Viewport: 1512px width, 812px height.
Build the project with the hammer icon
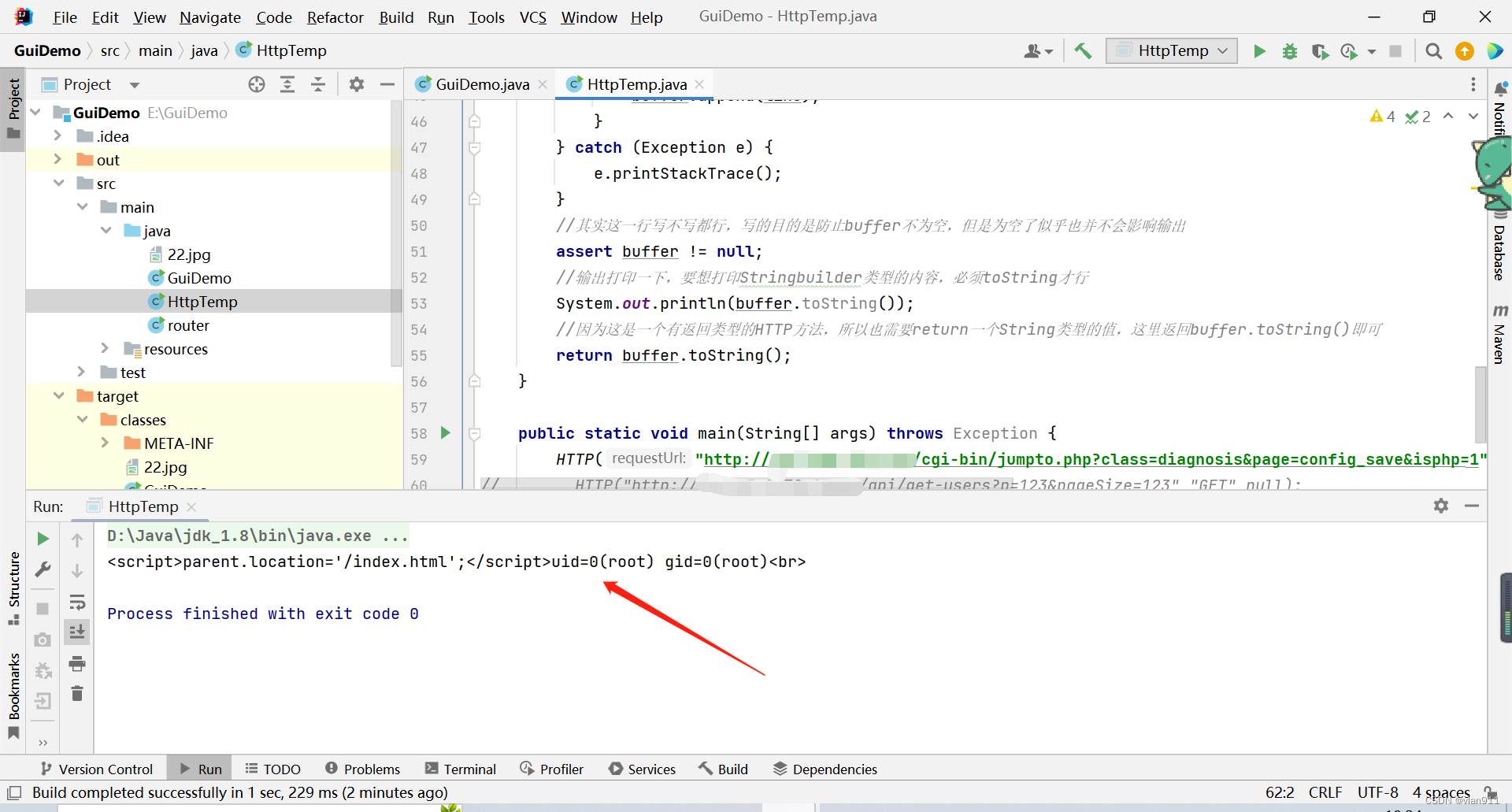pos(1084,51)
